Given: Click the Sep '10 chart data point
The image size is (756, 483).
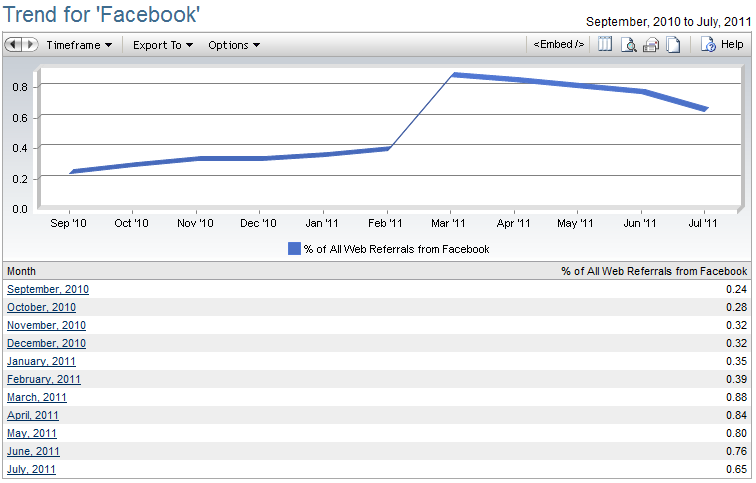Looking at the screenshot, I should tap(71, 172).
